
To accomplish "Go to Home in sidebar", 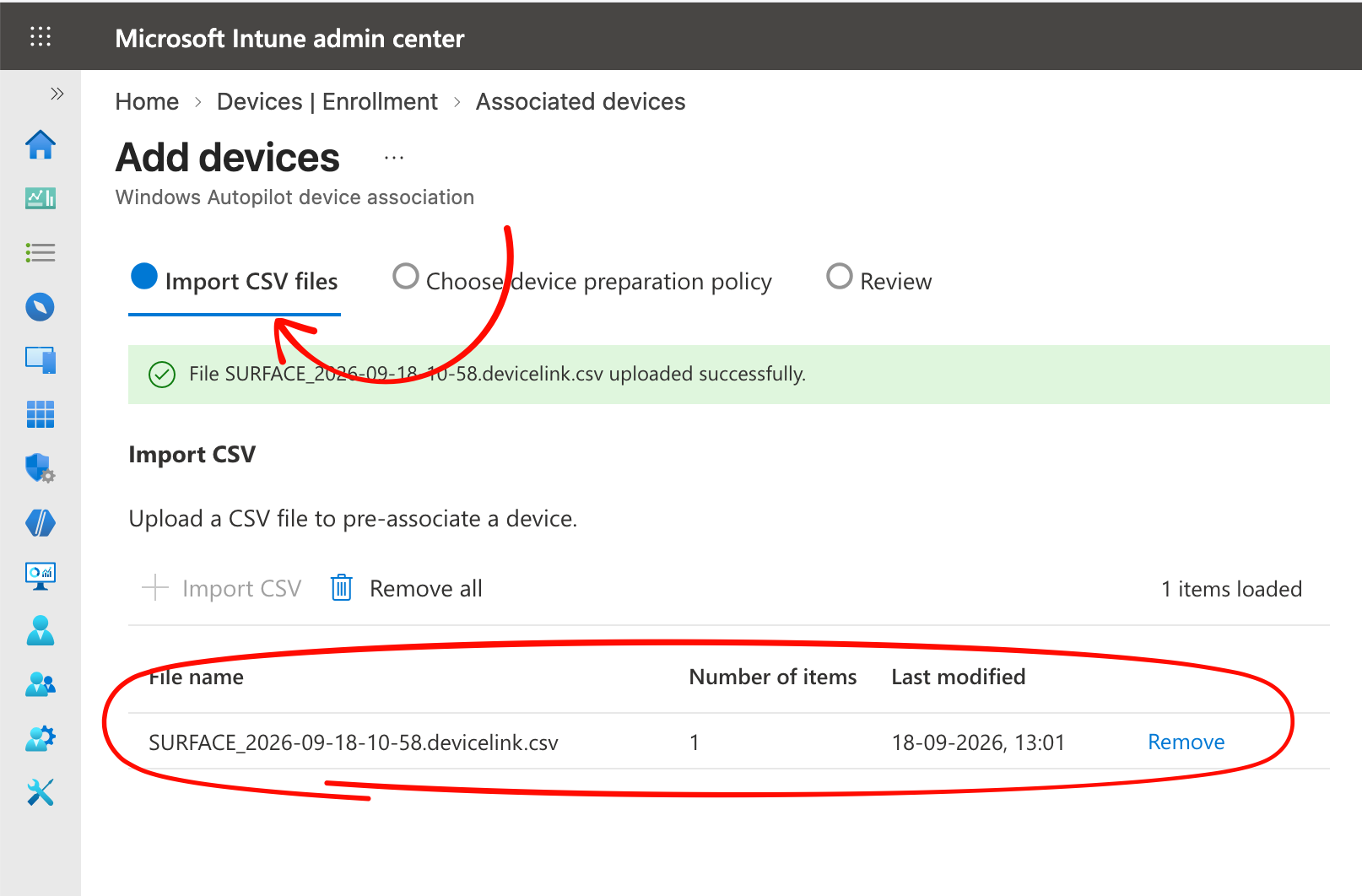I will (x=41, y=145).
